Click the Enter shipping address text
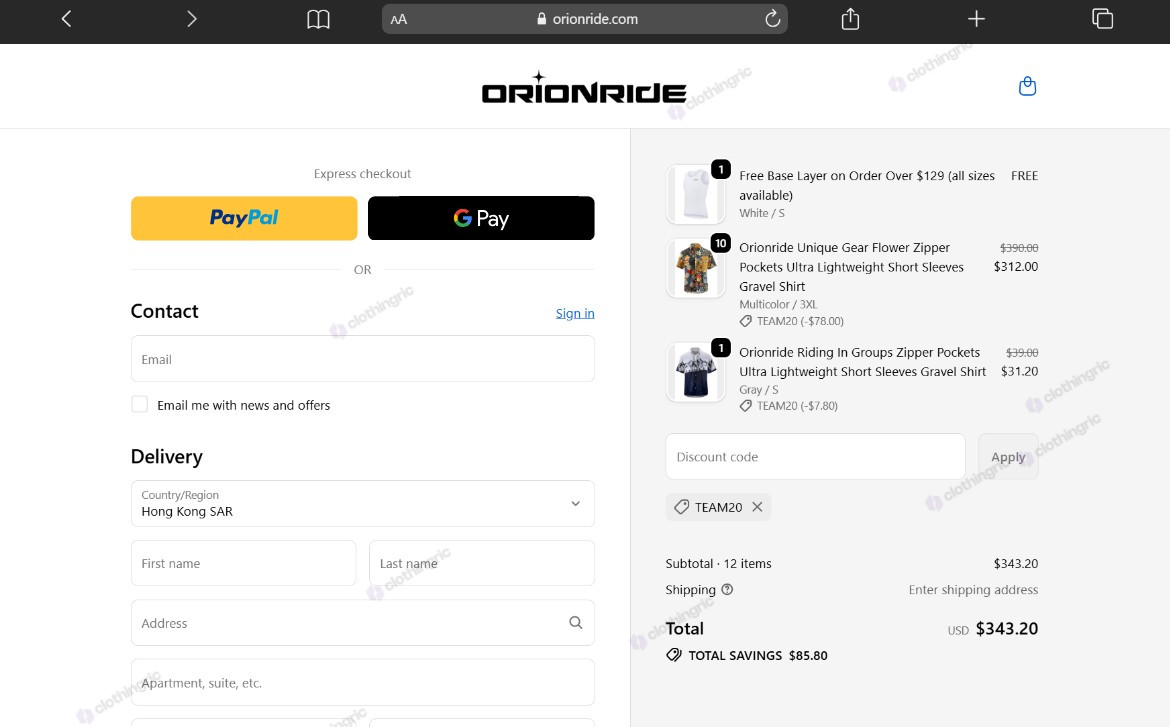1170x727 pixels. (973, 590)
